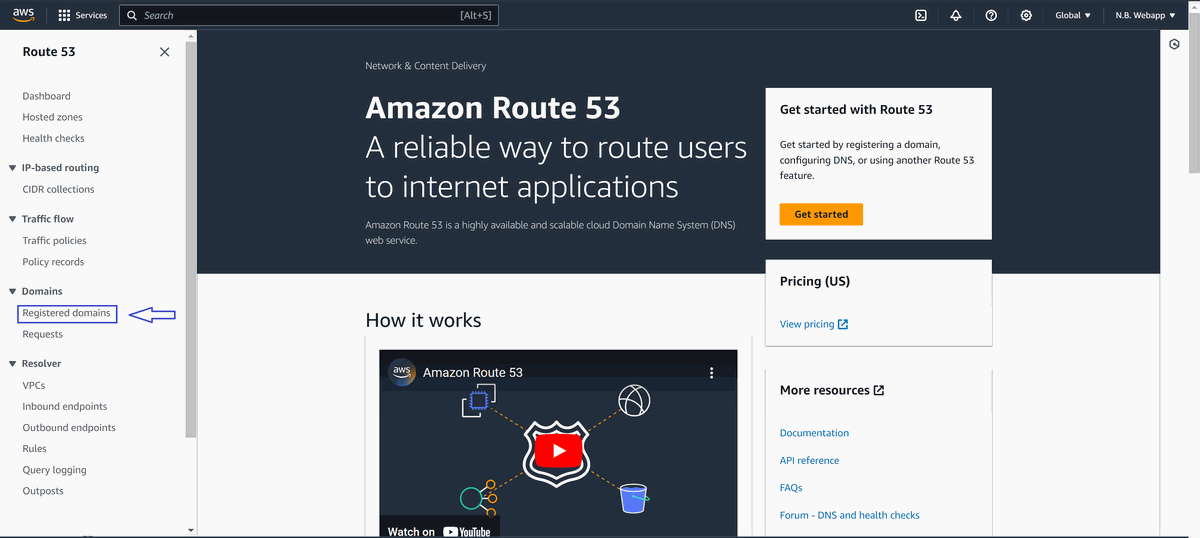
Task: Collapse the IP-based routing section
Action: pyautogui.click(x=12, y=168)
